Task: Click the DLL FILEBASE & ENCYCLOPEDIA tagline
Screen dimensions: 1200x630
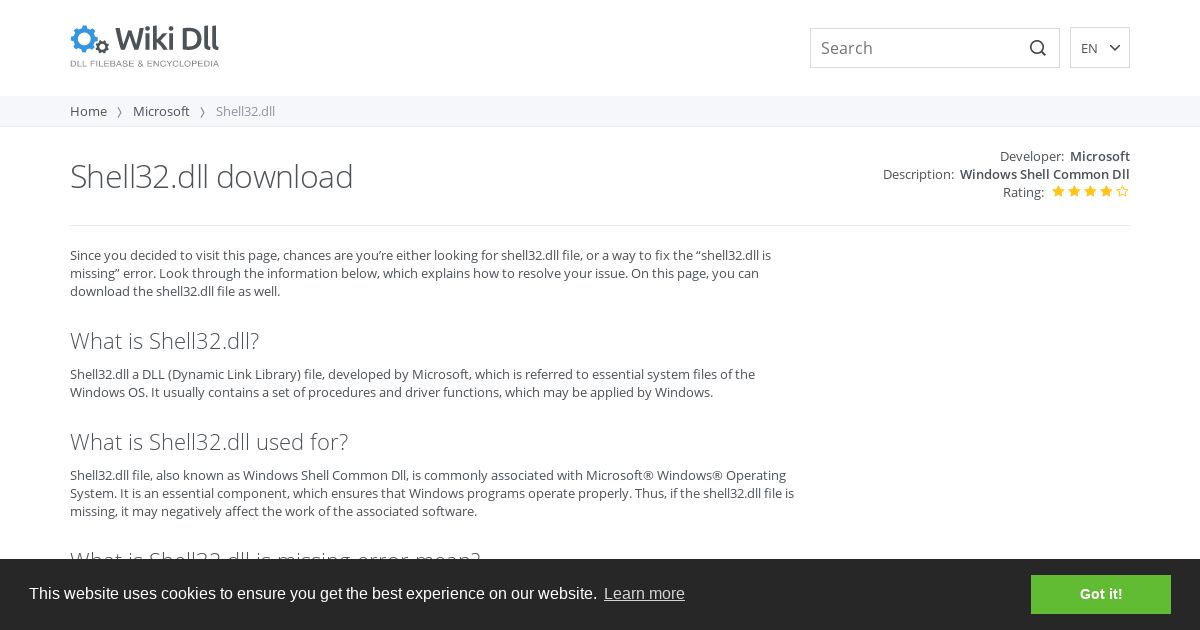Action: pyautogui.click(x=144, y=63)
